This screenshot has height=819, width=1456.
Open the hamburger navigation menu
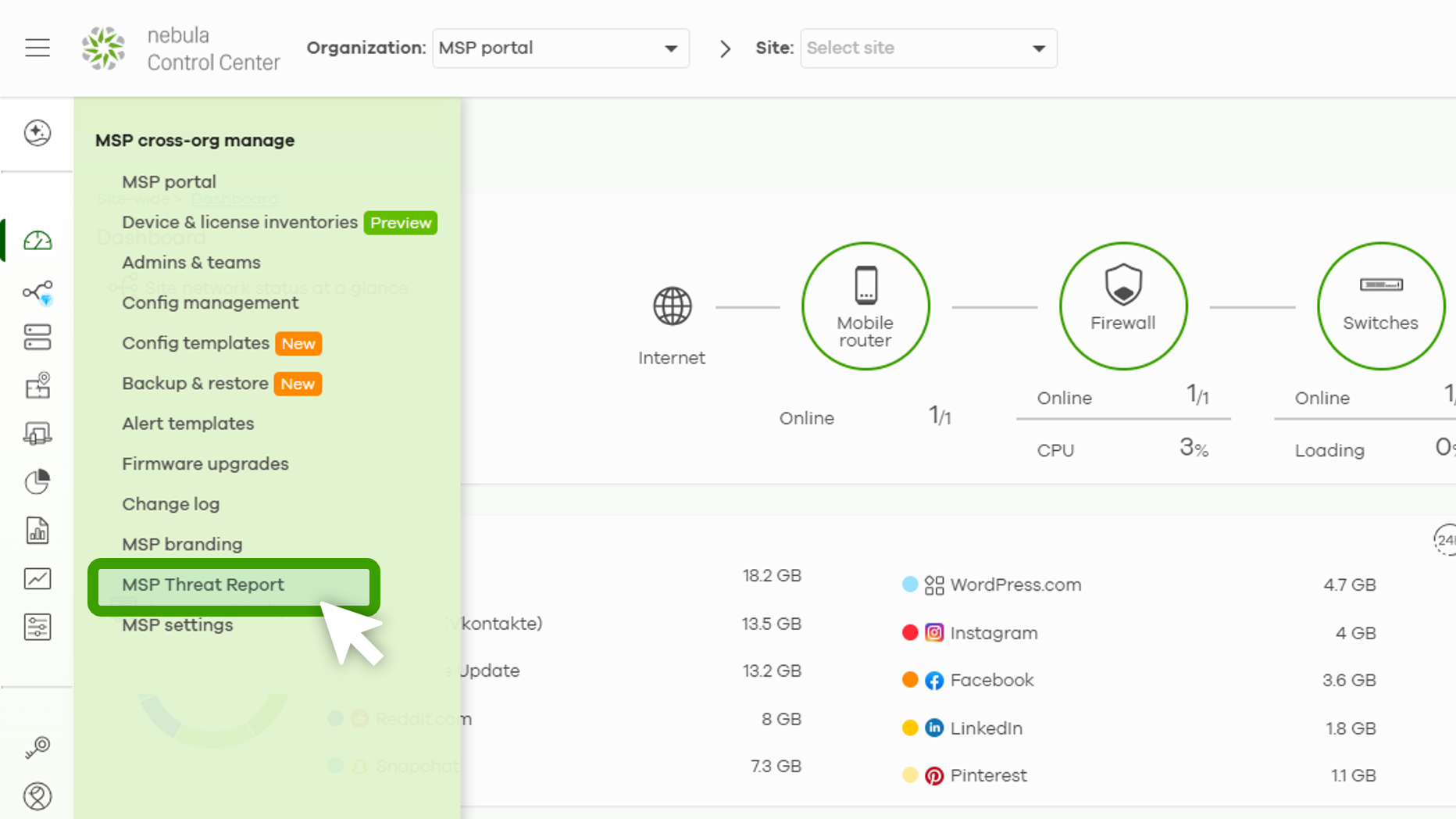tap(37, 48)
